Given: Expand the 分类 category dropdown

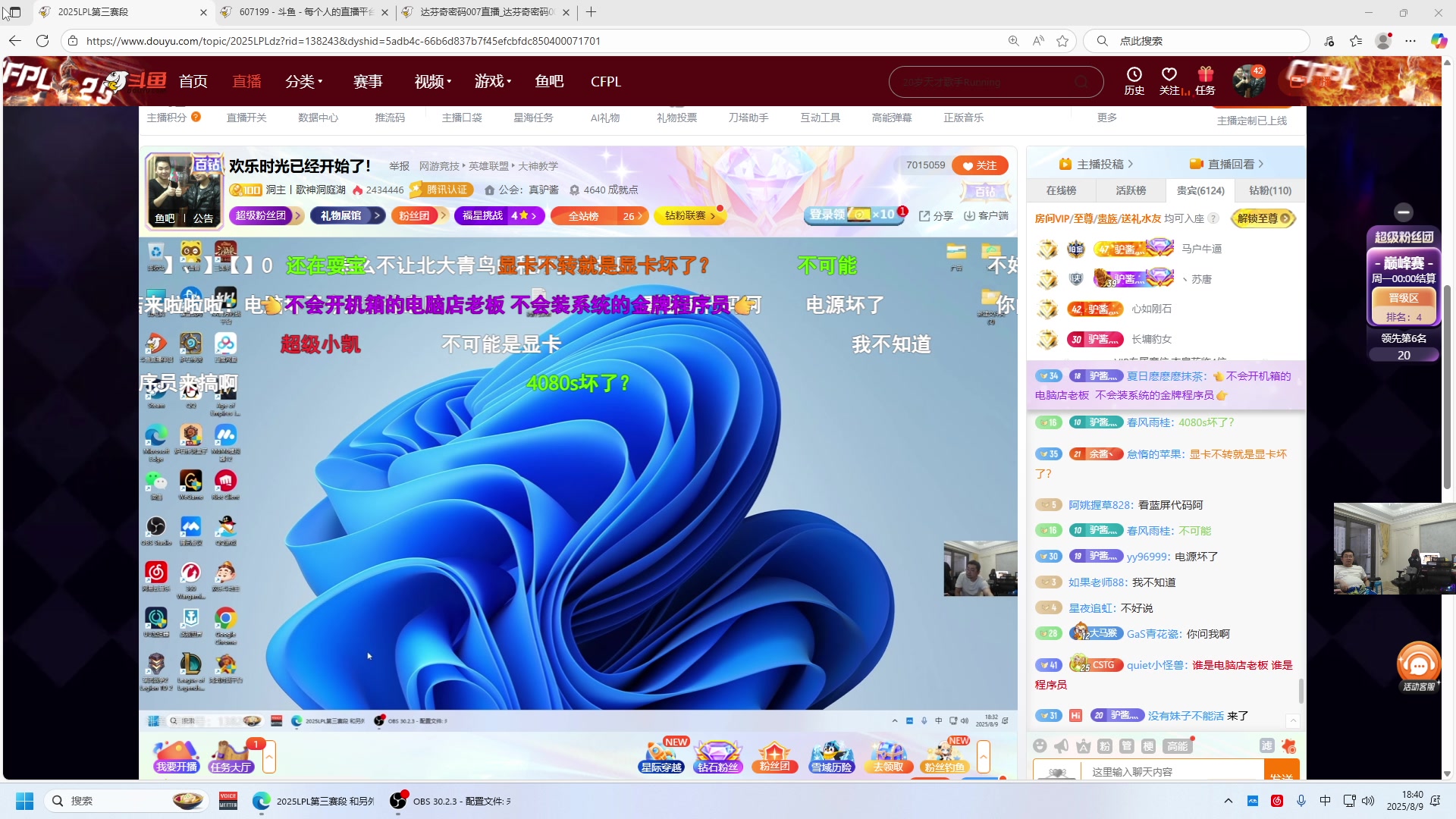Looking at the screenshot, I should pyautogui.click(x=304, y=81).
